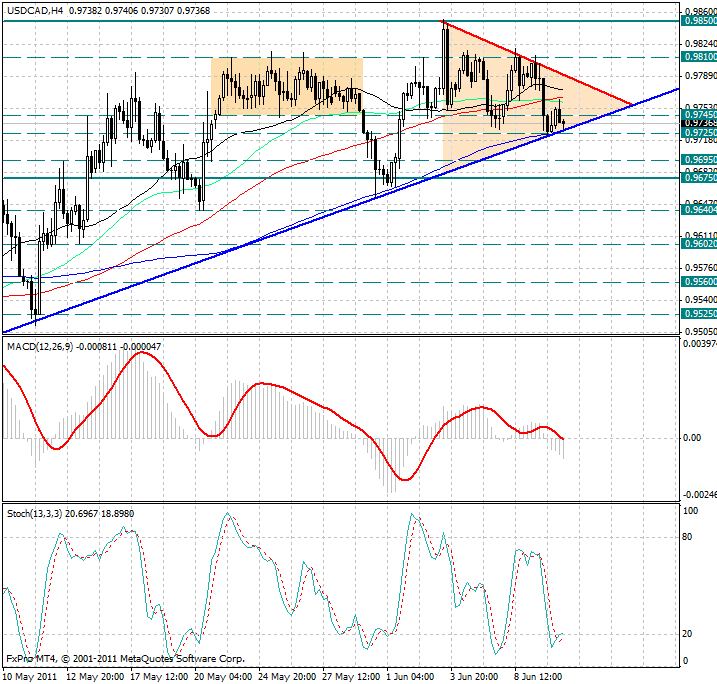Click the USDCAD,H4 chart title label
The width and height of the screenshot is (717, 684).
point(32,8)
